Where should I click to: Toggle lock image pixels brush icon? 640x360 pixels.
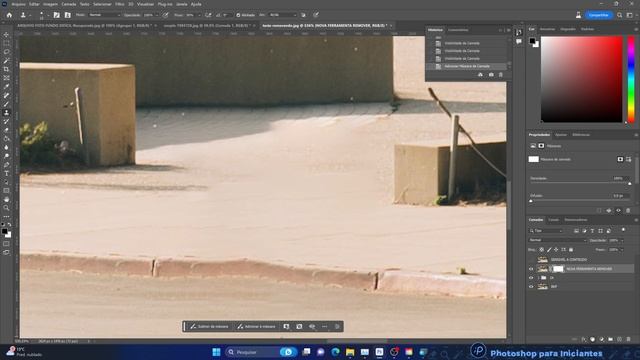pyautogui.click(x=549, y=249)
